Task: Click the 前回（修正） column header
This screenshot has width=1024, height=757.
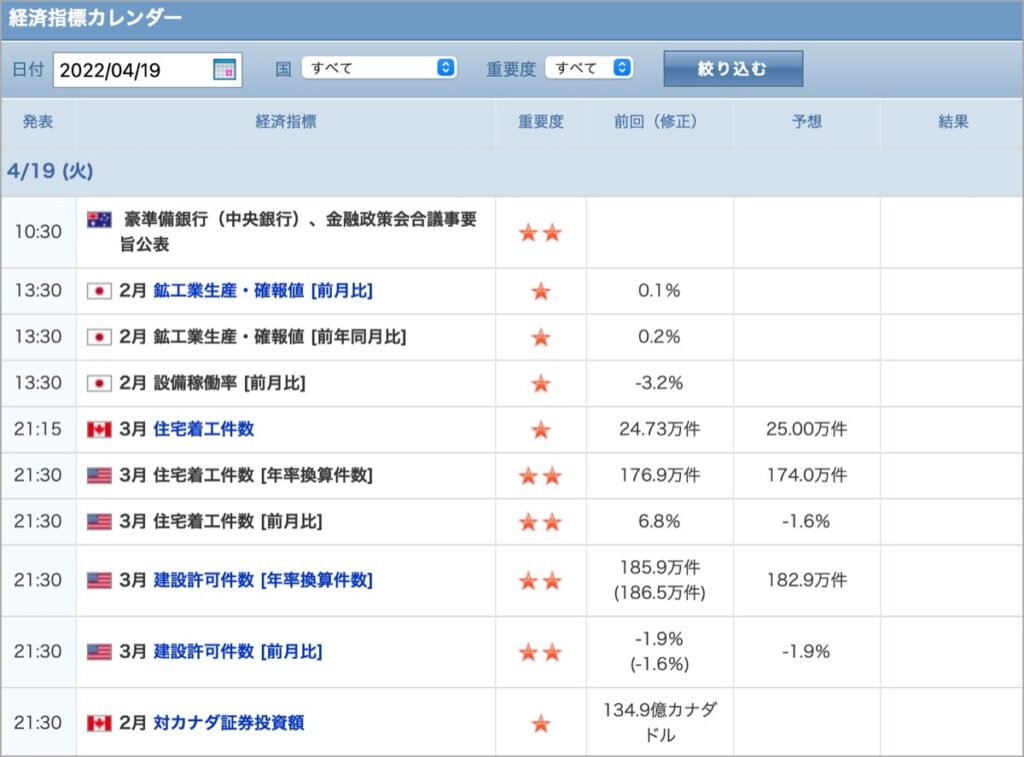Action: click(659, 121)
